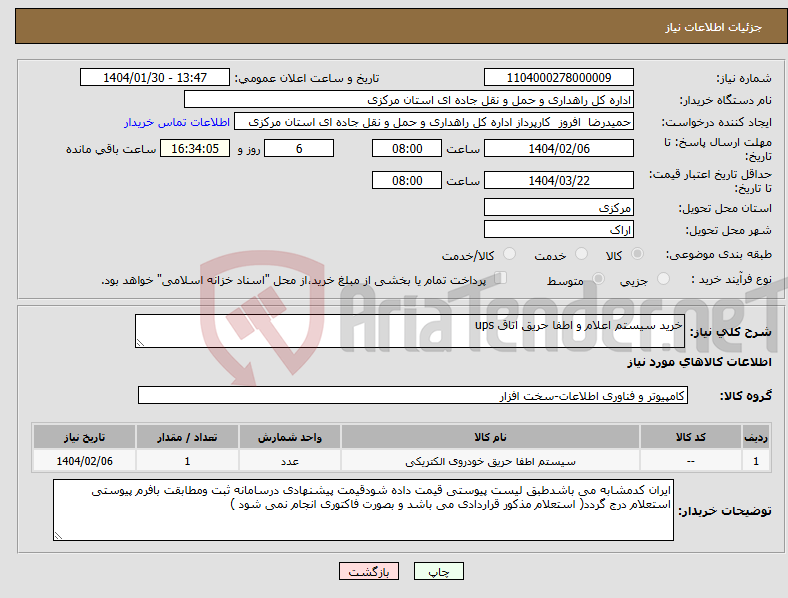Click the اطلاعات کالاهای مورد نیاز heading
This screenshot has width=788, height=598.
pos(699,362)
